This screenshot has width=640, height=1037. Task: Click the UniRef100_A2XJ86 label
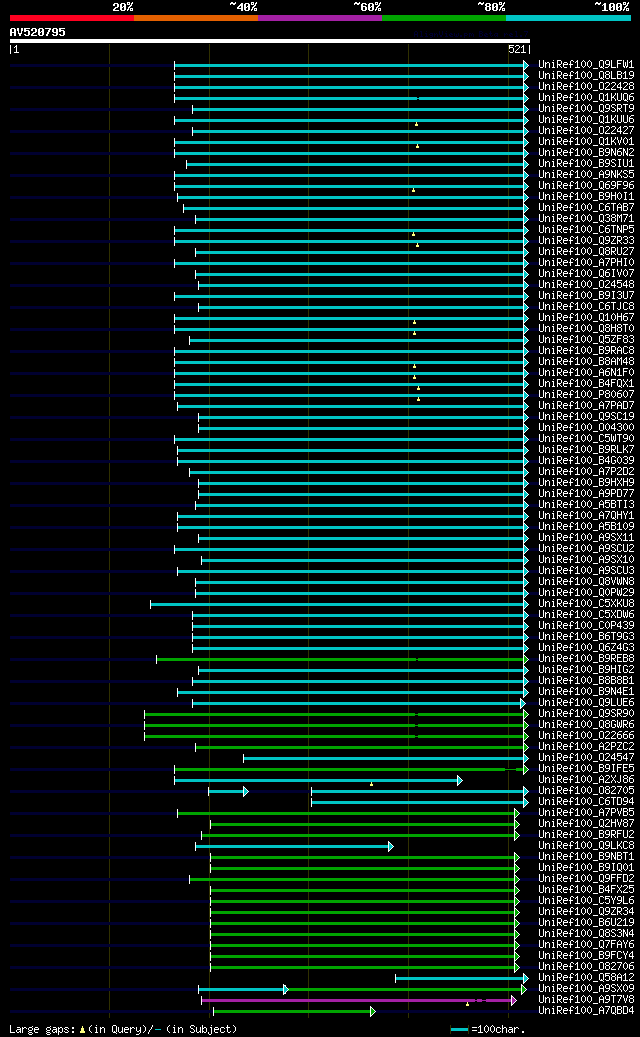(586, 780)
